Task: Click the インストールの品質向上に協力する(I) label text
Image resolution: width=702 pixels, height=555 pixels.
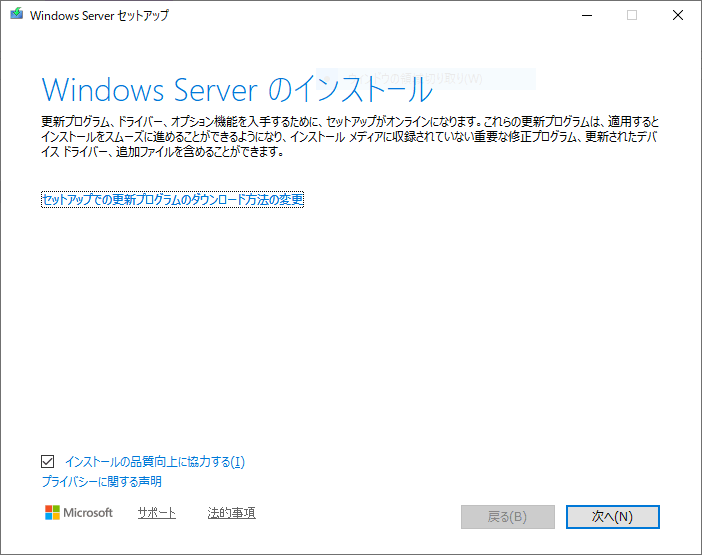Action: [x=154, y=462]
